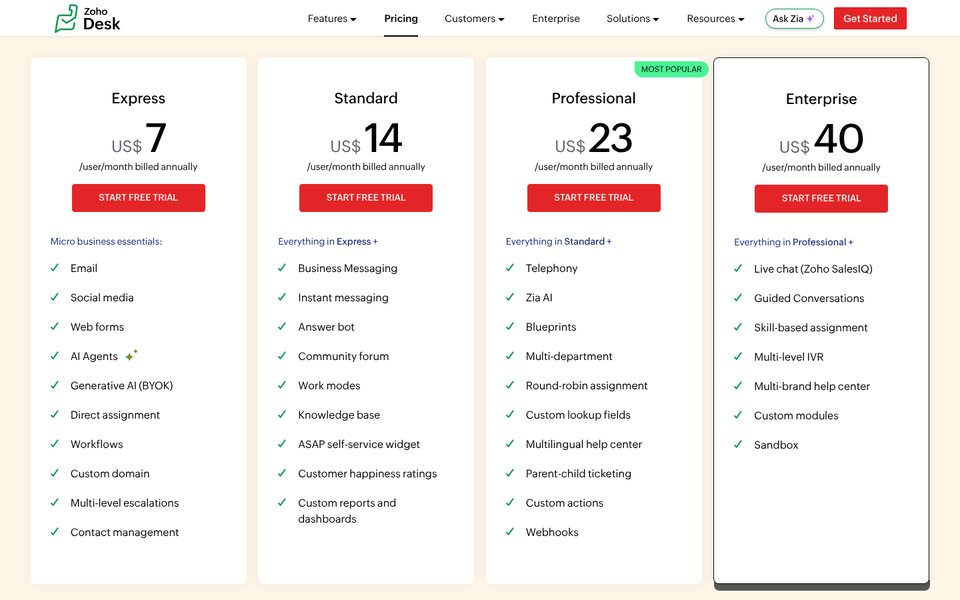
Task: Click the checkmark beside Work modes
Action: [282, 385]
